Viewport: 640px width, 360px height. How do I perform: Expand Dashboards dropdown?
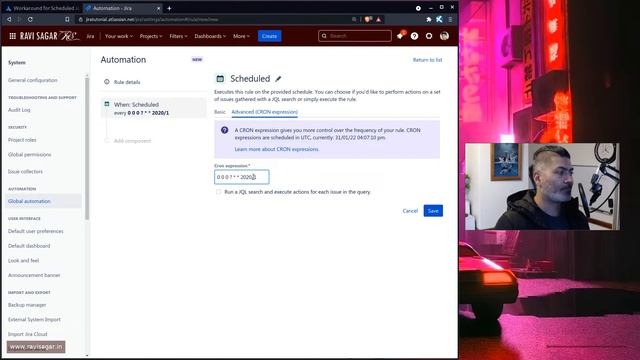pos(210,36)
